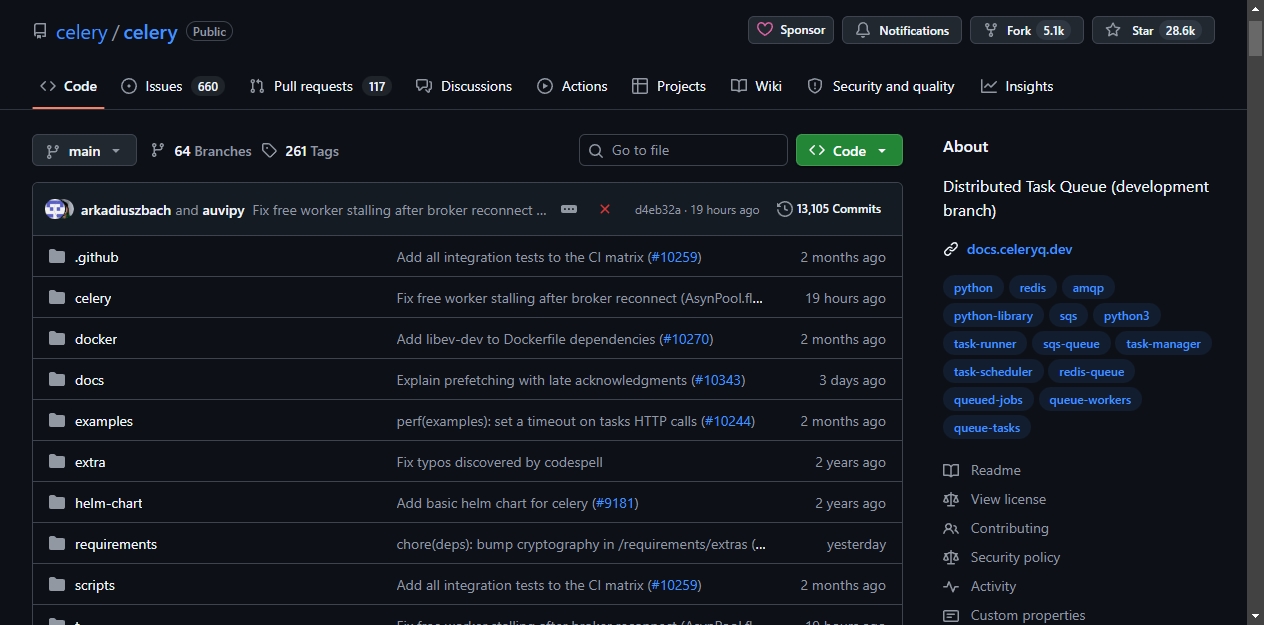Screen dimensions: 1264x625
Task: Open pull request #9181 link
Action: (615, 503)
